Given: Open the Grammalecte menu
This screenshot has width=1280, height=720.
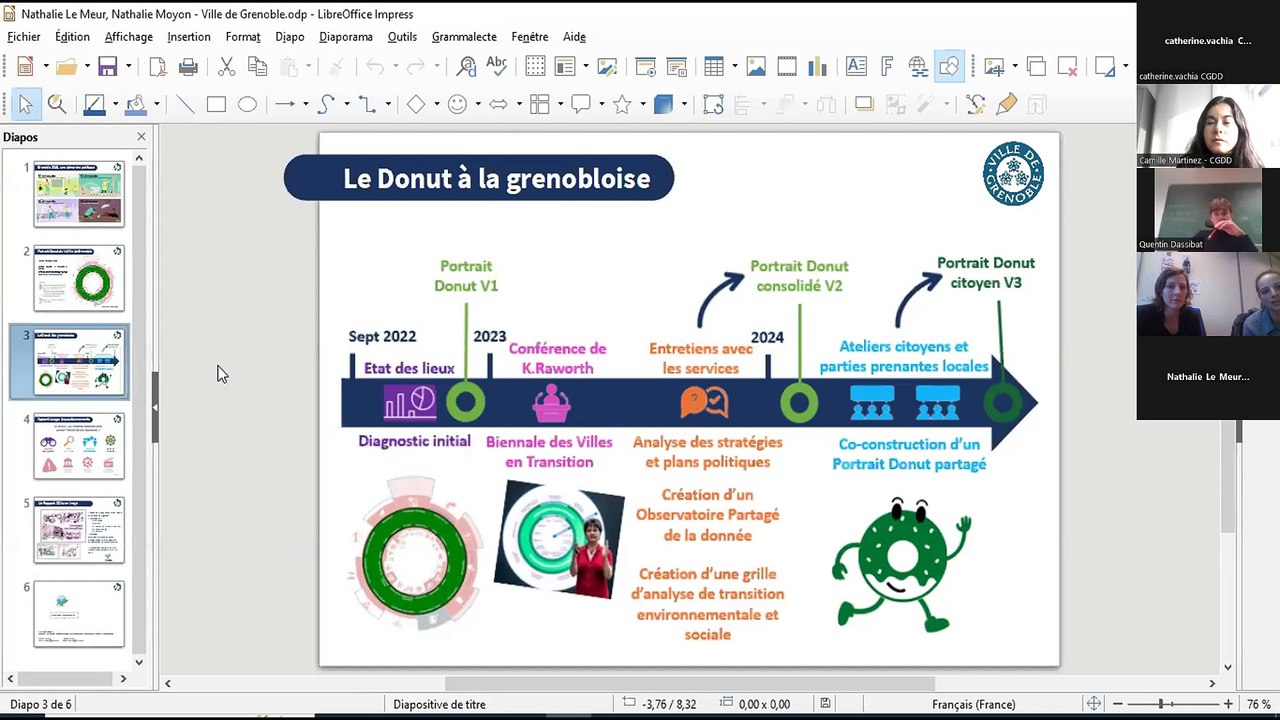Looking at the screenshot, I should (464, 37).
